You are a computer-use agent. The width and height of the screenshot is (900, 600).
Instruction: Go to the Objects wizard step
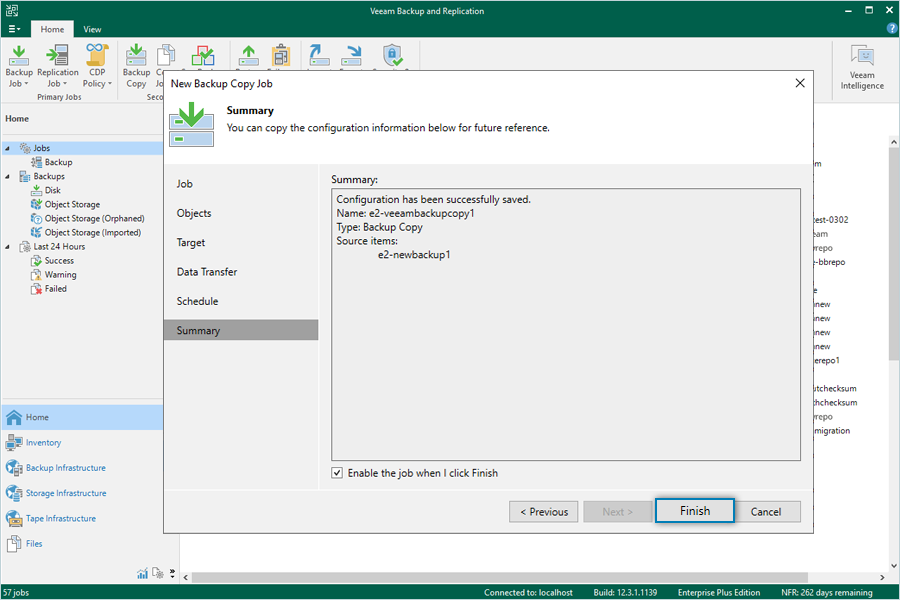(x=241, y=213)
